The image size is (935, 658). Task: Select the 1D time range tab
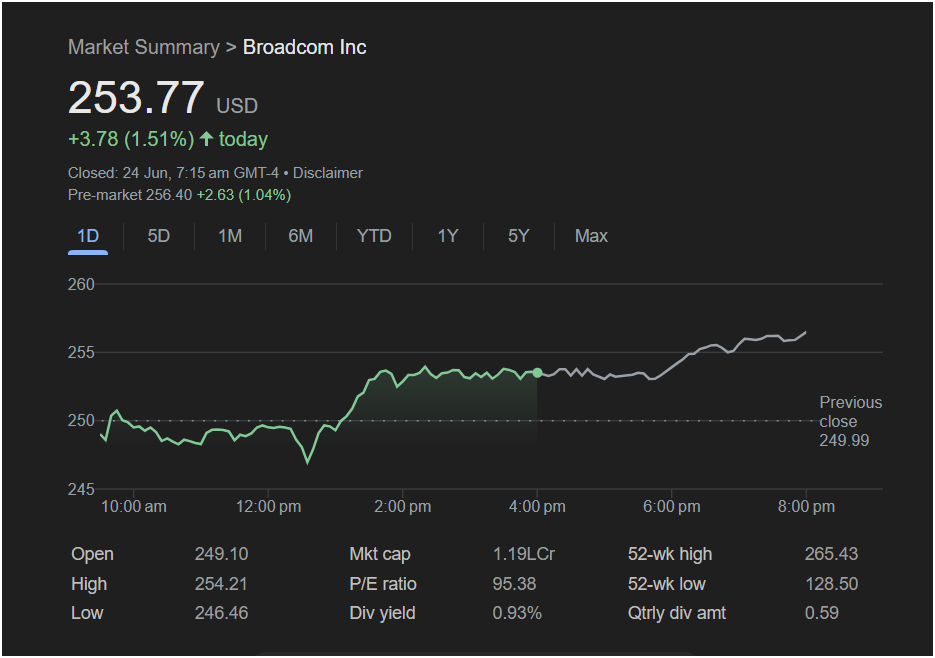point(88,236)
